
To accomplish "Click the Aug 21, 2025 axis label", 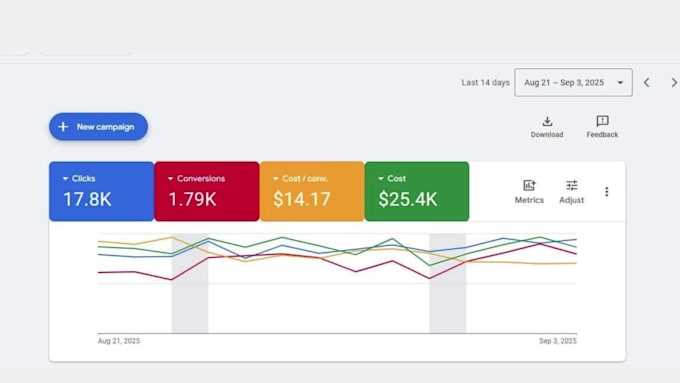I will (x=119, y=341).
